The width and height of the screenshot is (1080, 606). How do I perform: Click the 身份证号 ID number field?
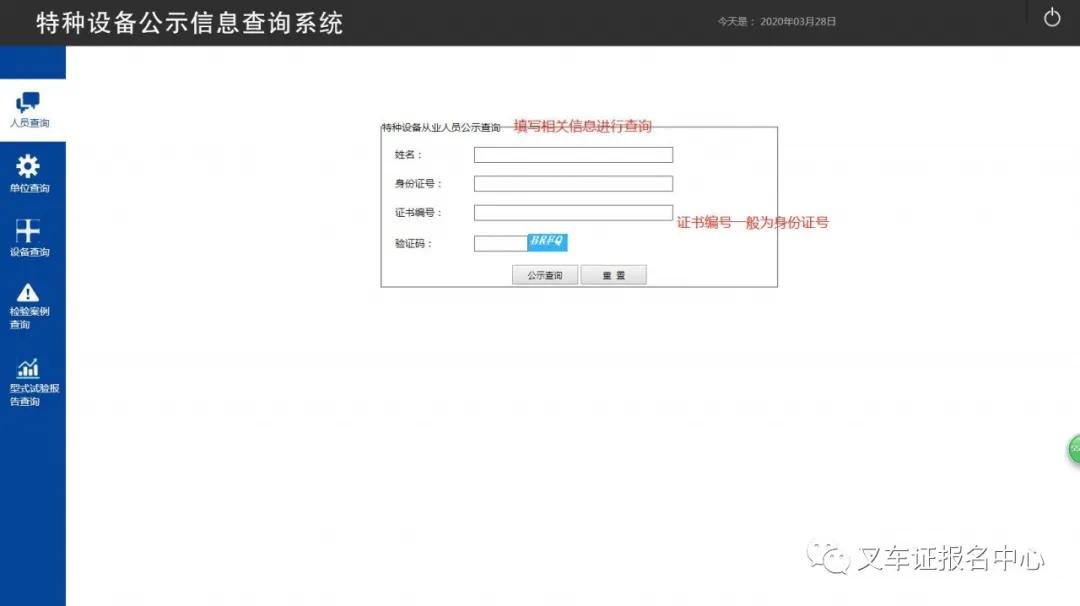[572, 183]
